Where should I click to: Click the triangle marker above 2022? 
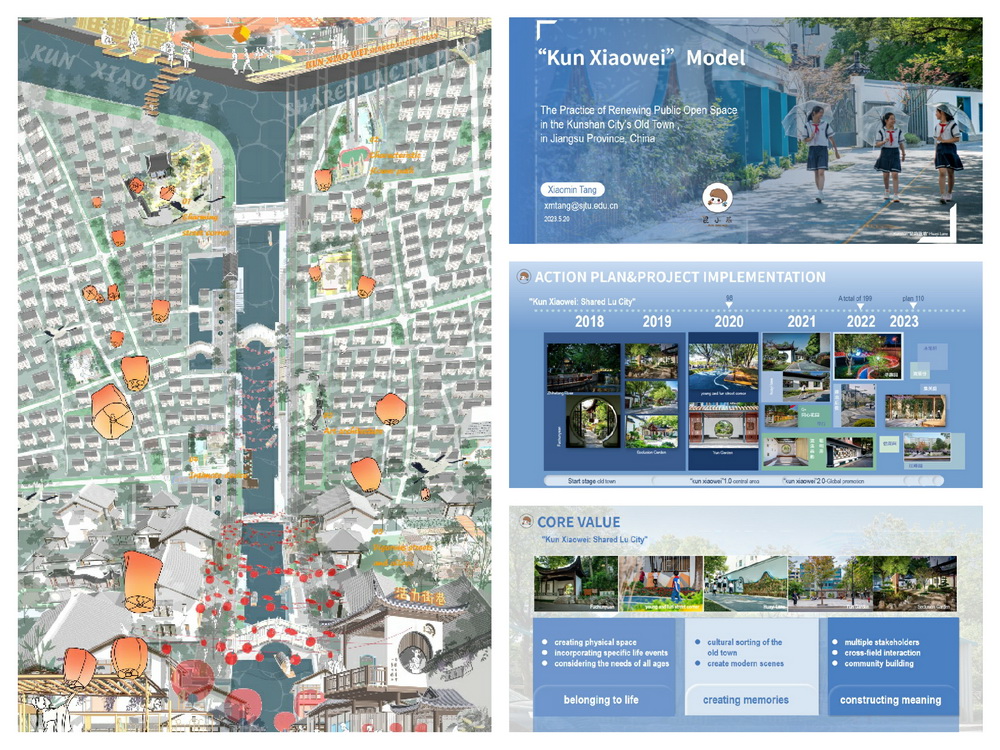click(x=861, y=308)
